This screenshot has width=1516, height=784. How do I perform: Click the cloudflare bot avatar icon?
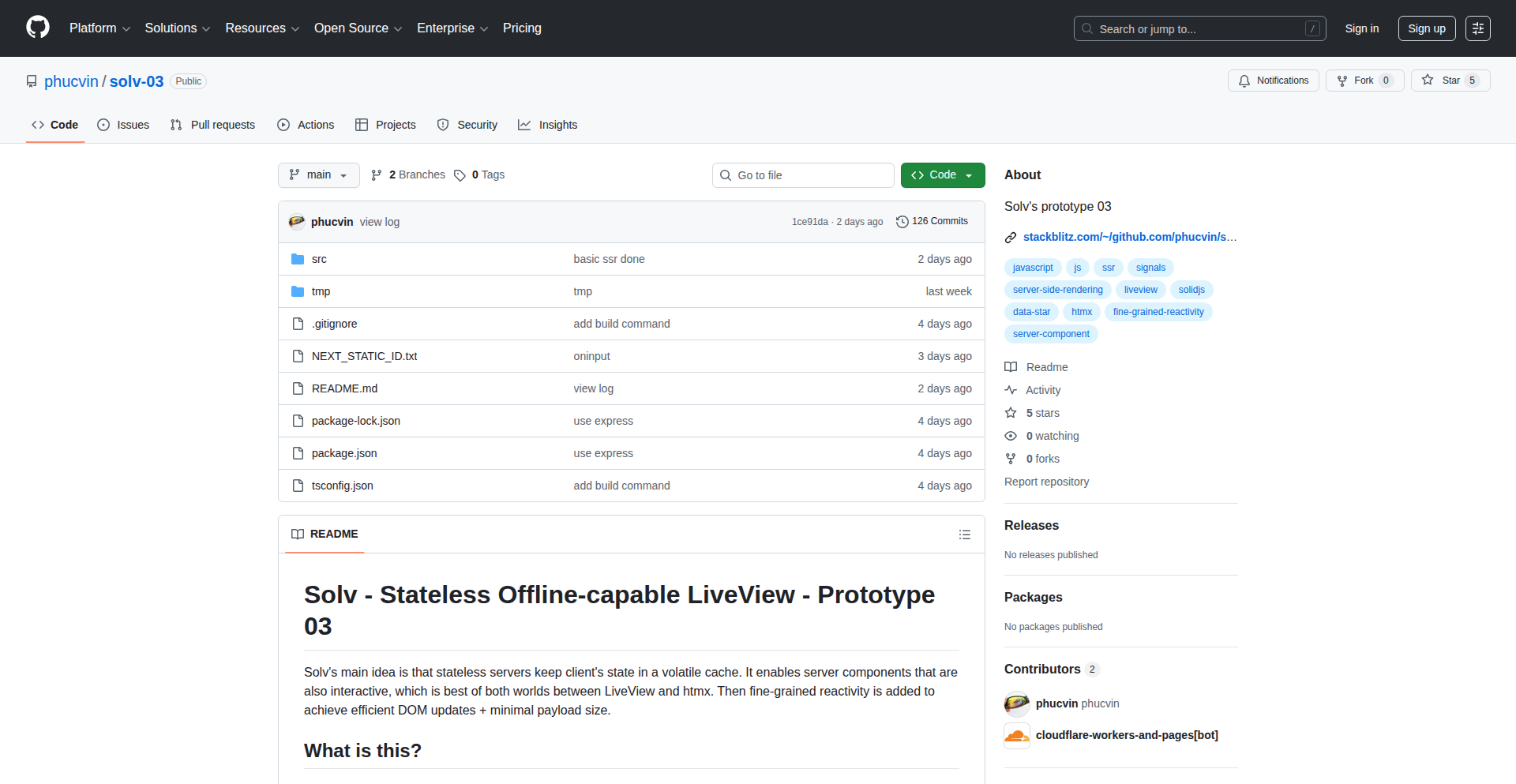pos(1016,735)
